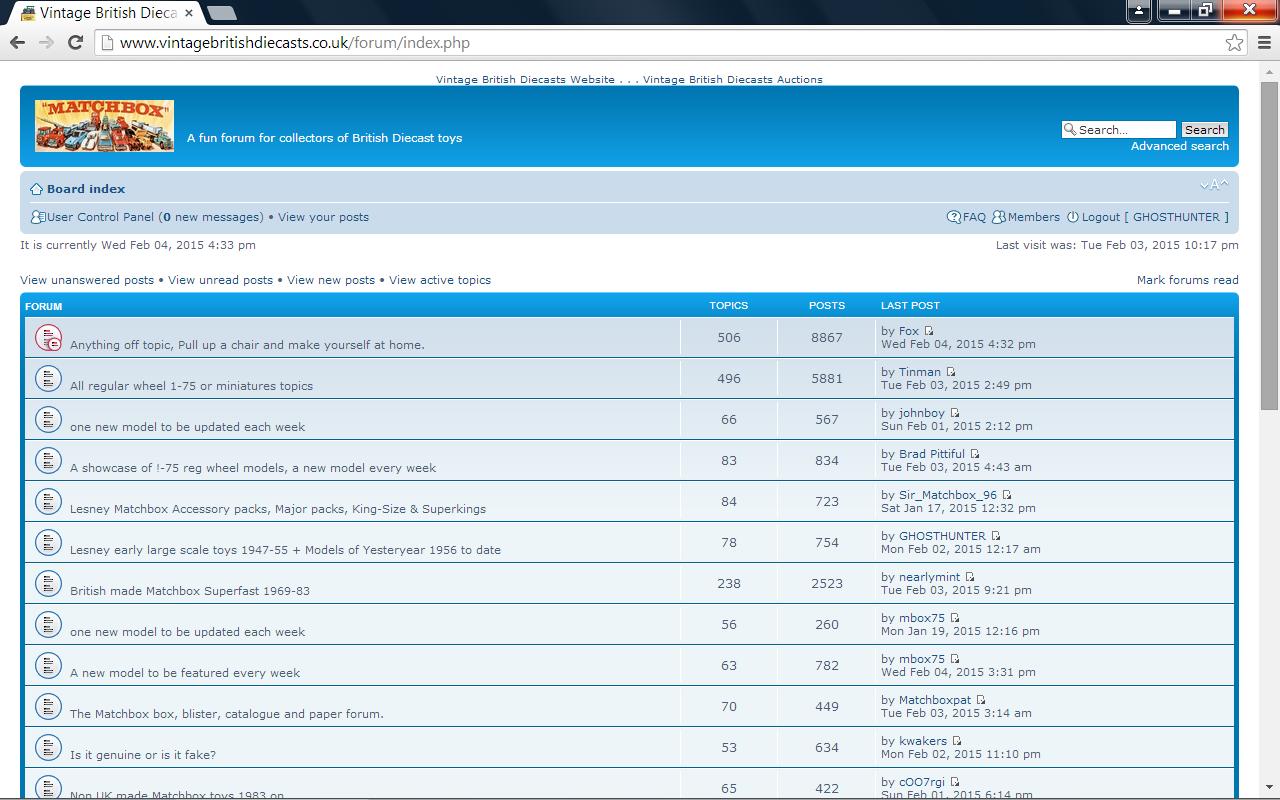View latest post icon next to Matchboxpat
Viewport: 1280px width, 800px height.
(981, 700)
